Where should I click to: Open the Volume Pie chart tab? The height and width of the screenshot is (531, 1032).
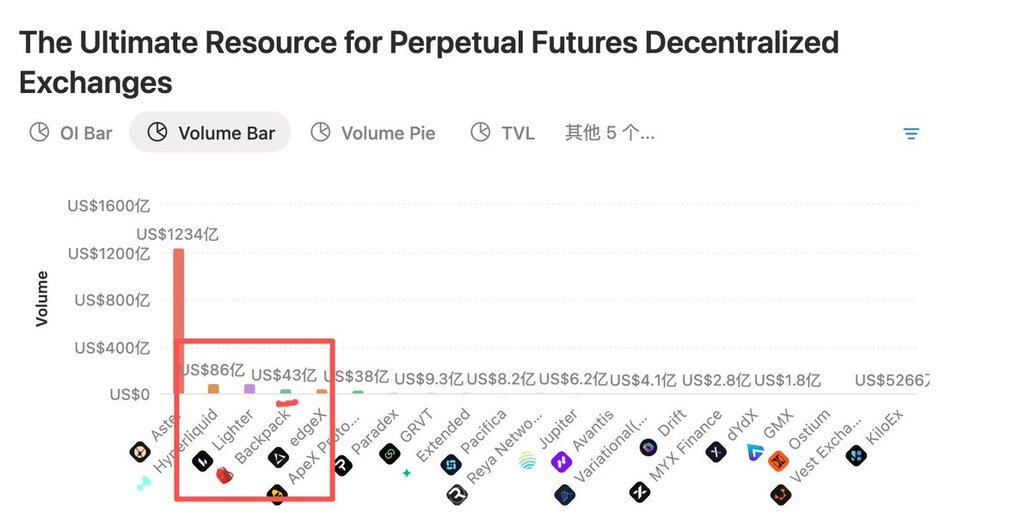click(372, 132)
